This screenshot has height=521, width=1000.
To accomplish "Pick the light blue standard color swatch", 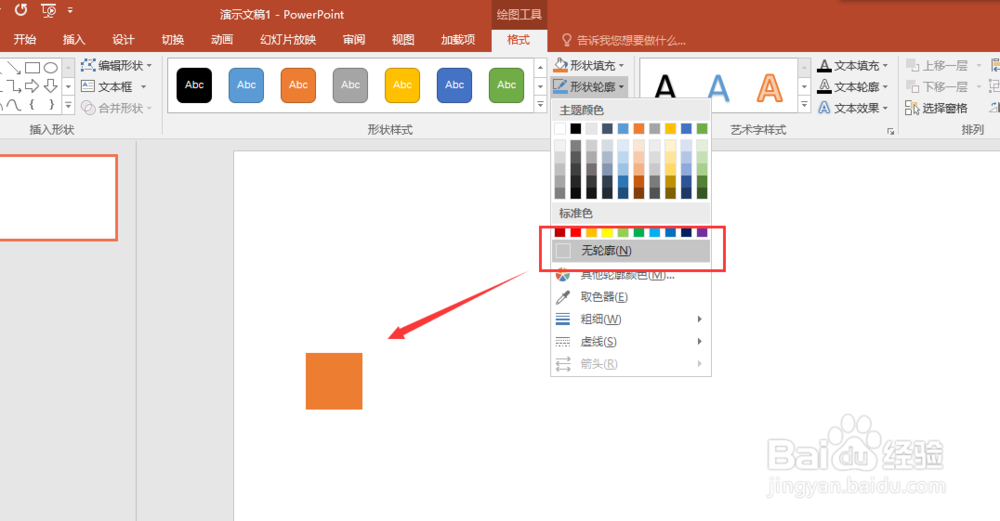I will [654, 232].
